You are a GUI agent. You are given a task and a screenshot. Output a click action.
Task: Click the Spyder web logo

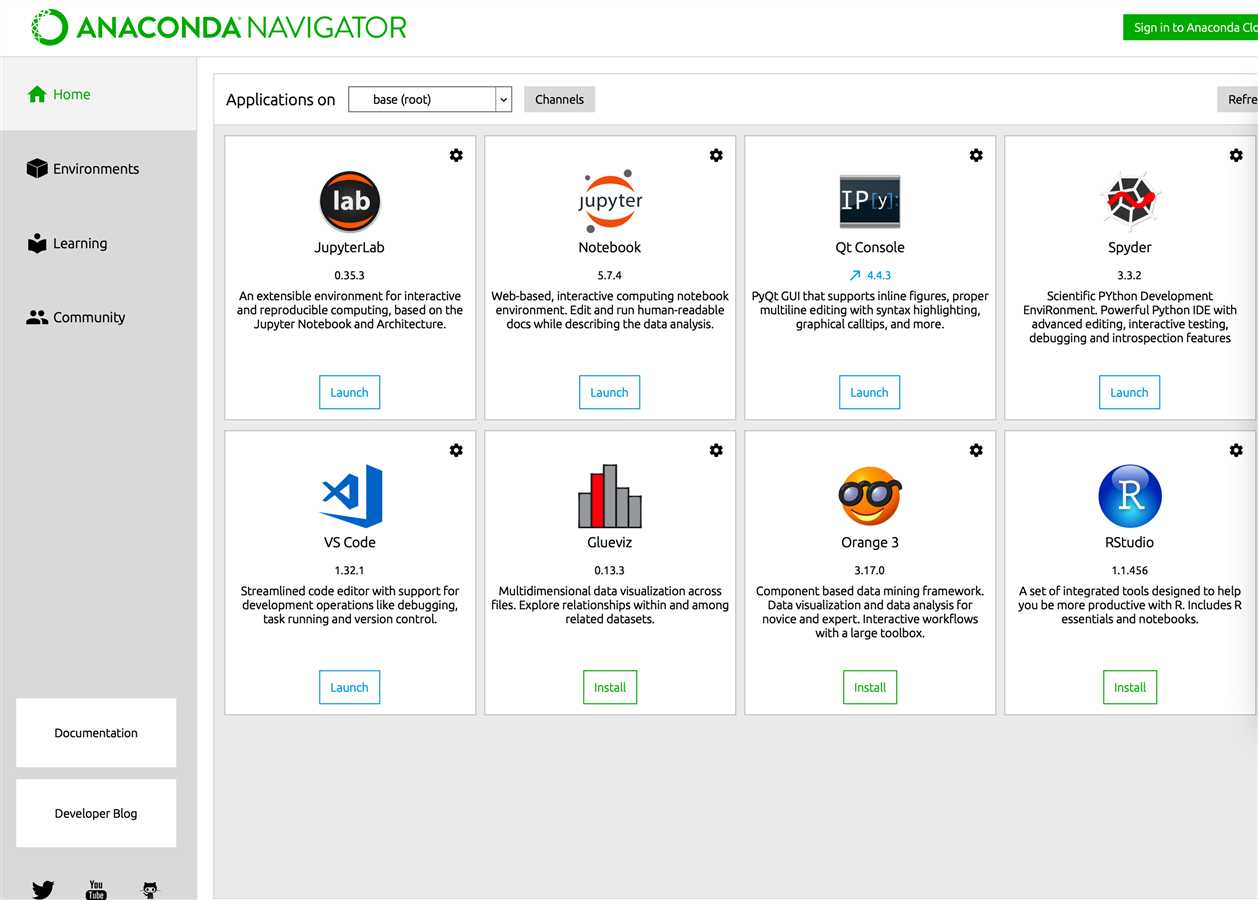pos(1130,201)
